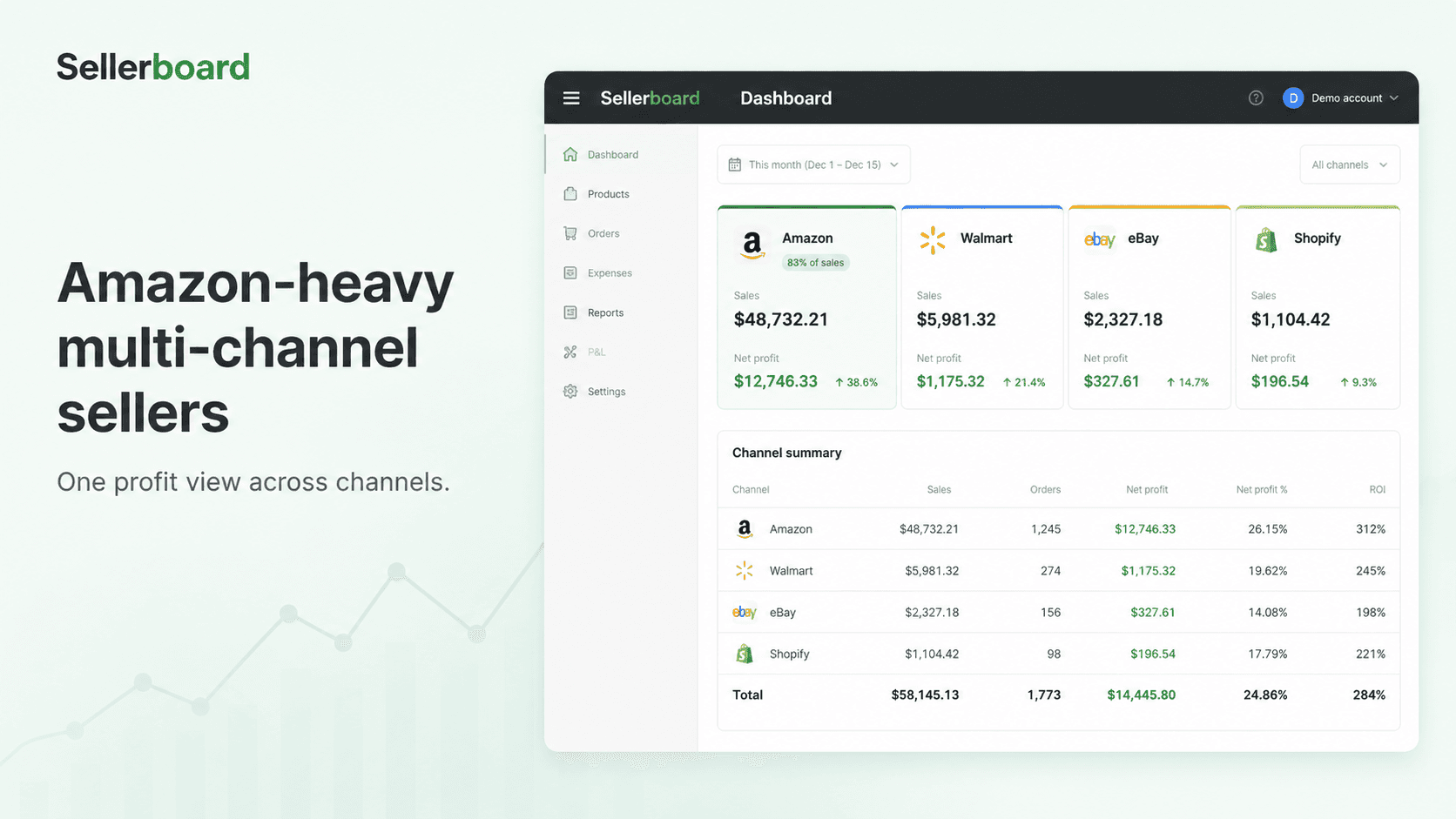The width and height of the screenshot is (1456, 819).
Task: Select Reports in the sidebar
Action: click(x=605, y=312)
